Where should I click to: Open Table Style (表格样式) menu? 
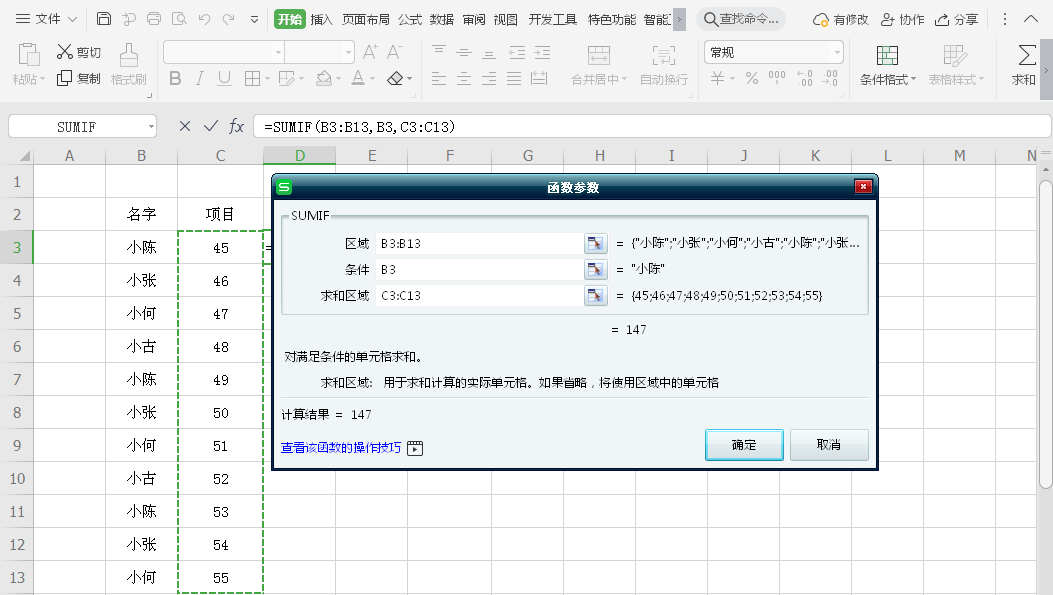pyautogui.click(x=956, y=79)
